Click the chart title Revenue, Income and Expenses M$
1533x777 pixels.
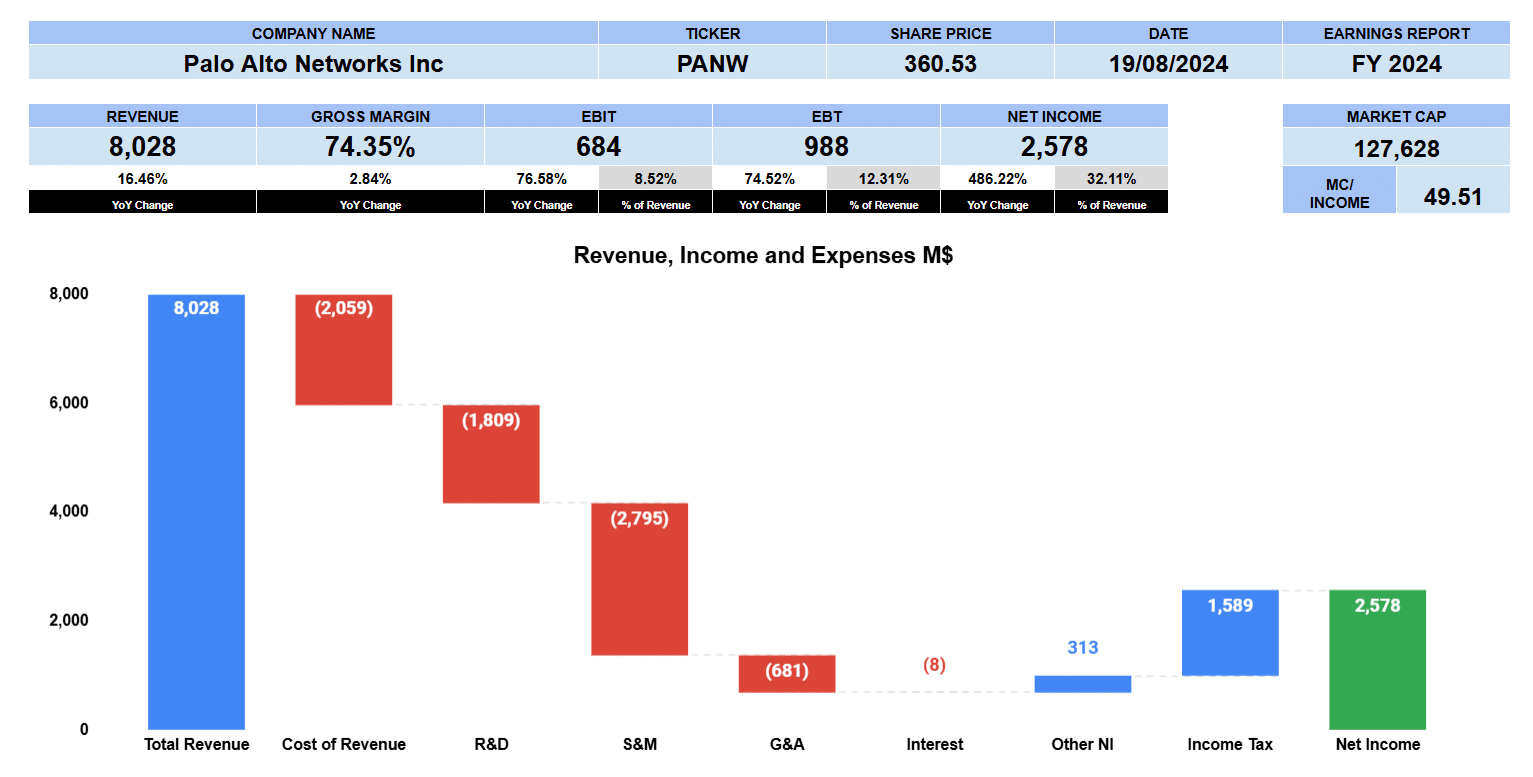point(763,255)
